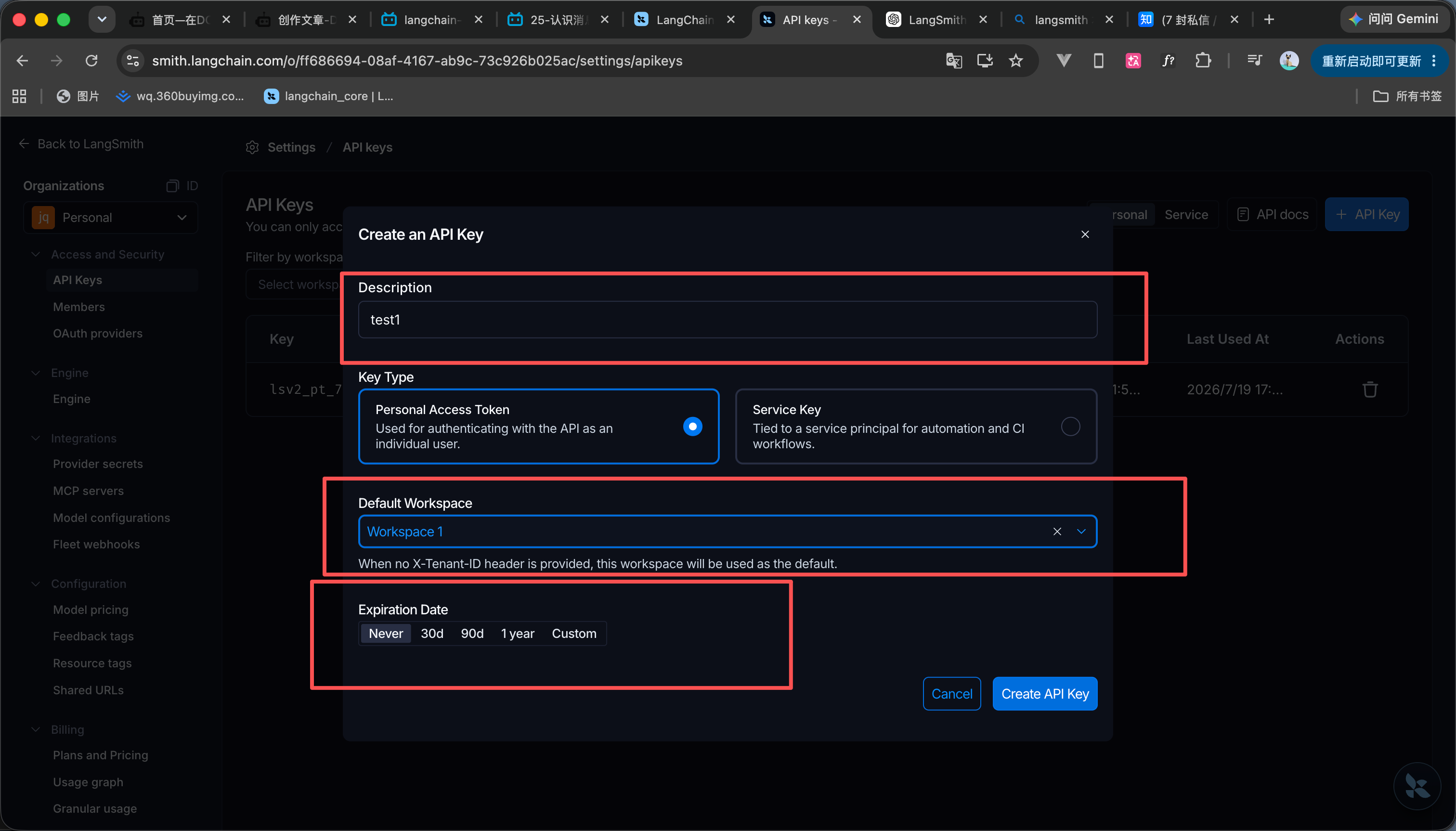Open the Members settings page

tap(79, 307)
